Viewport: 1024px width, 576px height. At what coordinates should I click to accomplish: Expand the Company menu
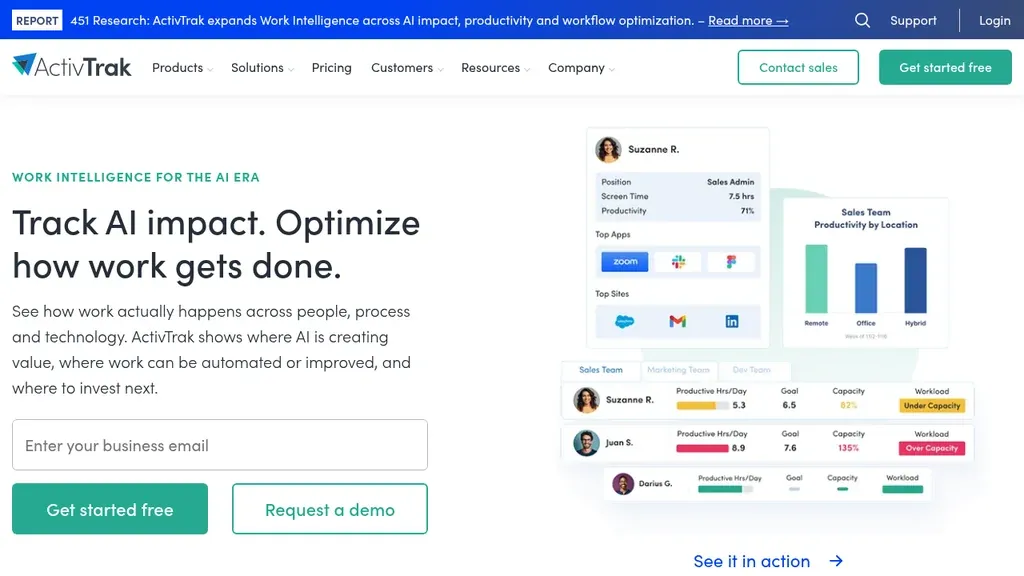point(581,68)
